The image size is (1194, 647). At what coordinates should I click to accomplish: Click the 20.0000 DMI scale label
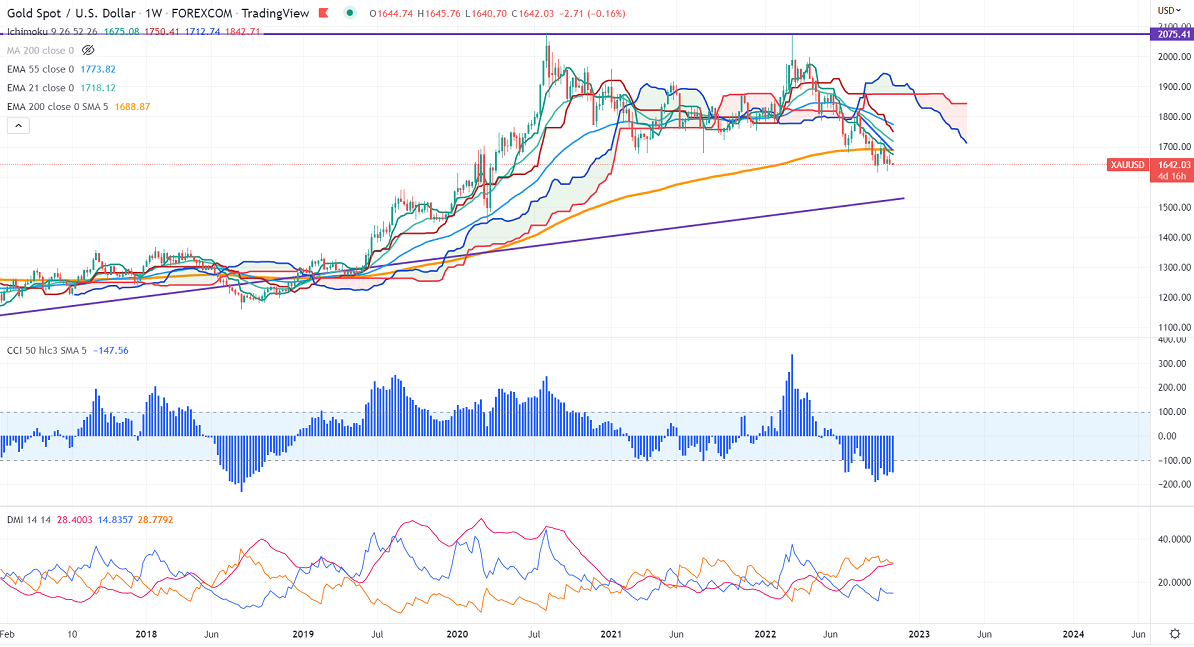1175,583
